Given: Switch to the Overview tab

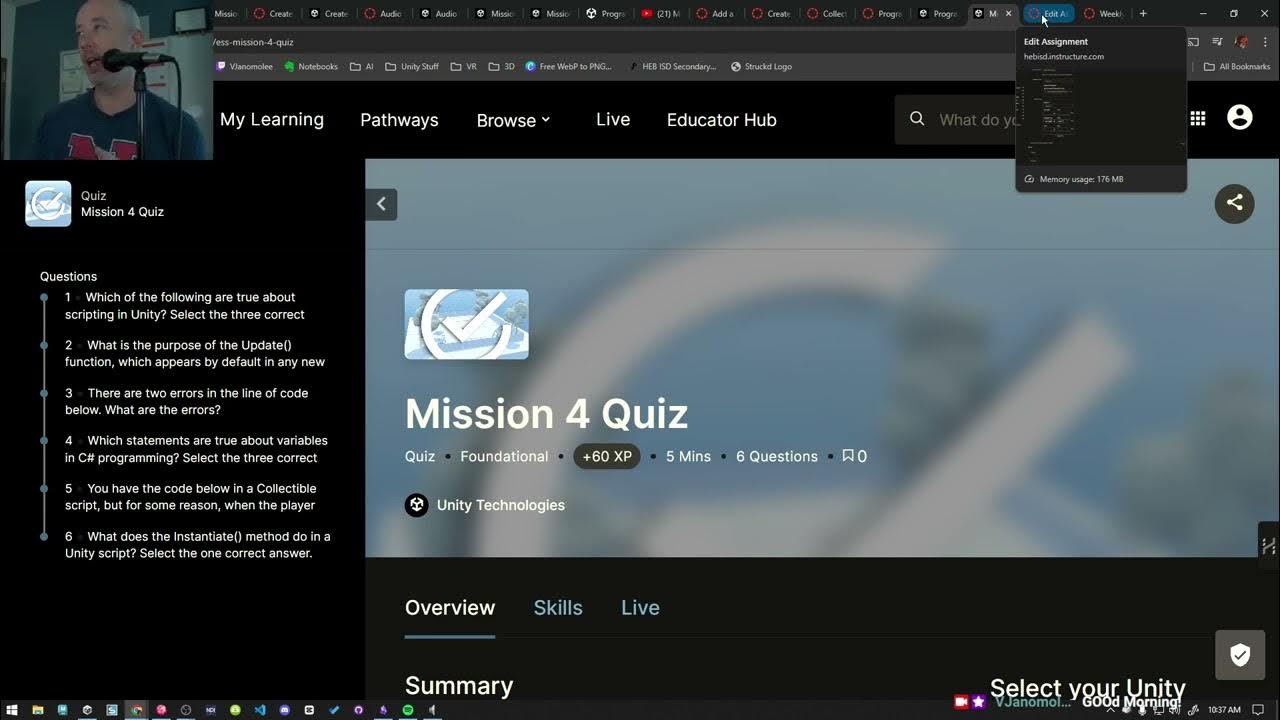Looking at the screenshot, I should click(x=450, y=608).
